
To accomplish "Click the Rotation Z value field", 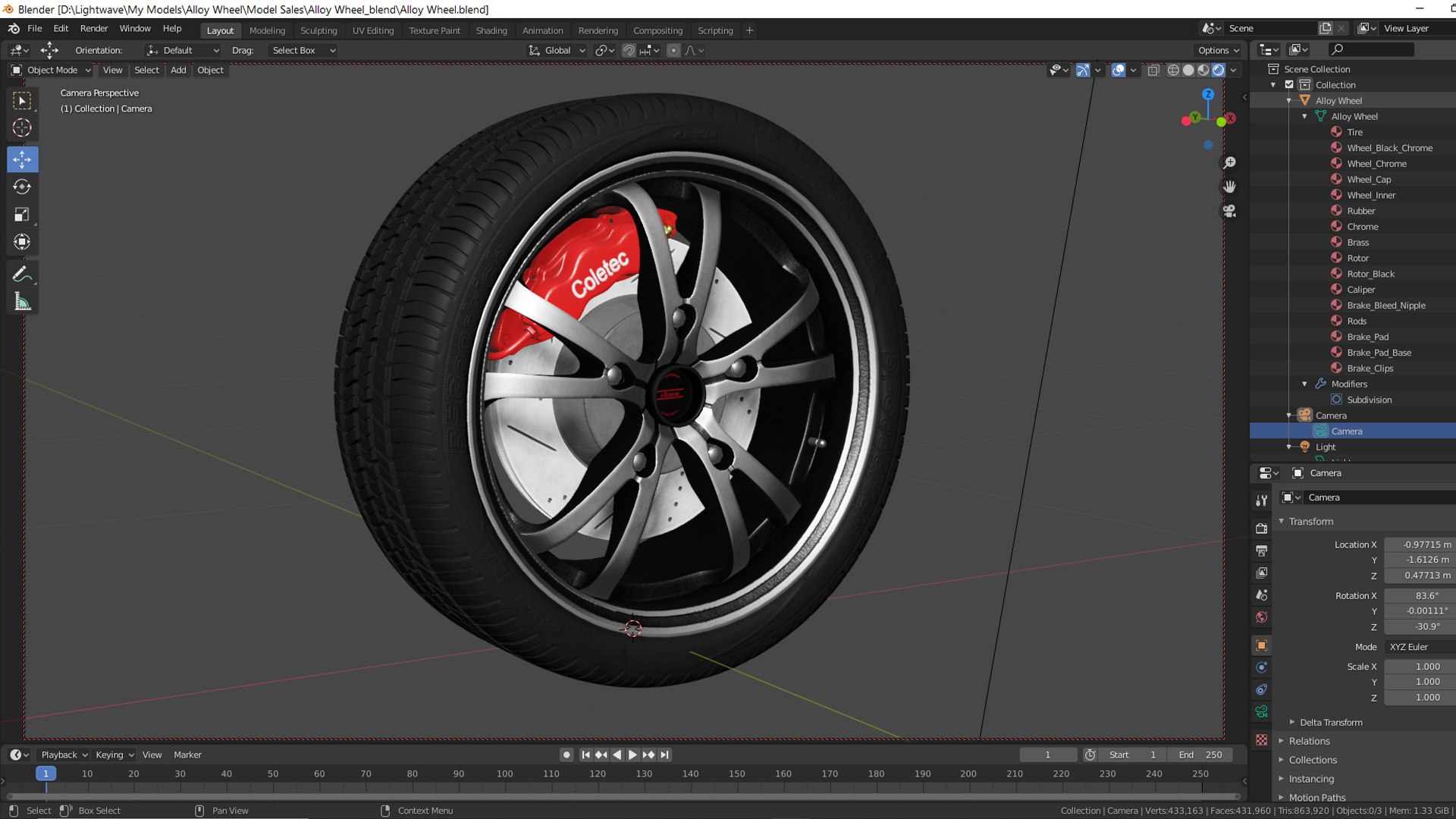I will pyautogui.click(x=1420, y=627).
